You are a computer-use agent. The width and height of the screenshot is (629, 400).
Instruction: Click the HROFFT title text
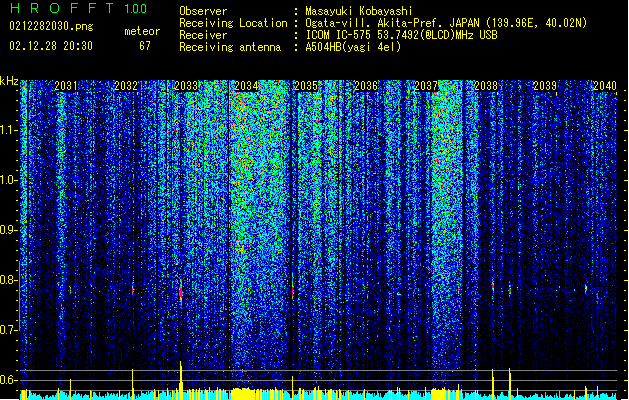pyautogui.click(x=62, y=8)
